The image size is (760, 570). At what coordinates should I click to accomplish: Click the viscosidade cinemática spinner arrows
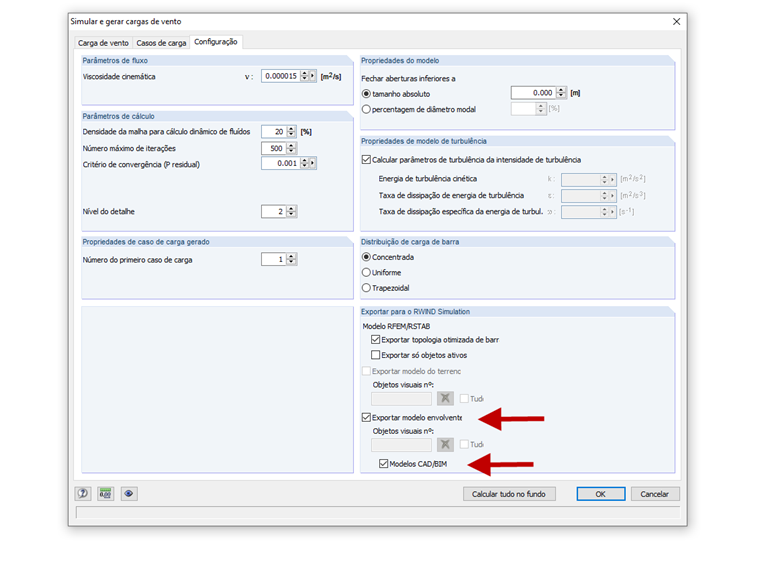pyautogui.click(x=304, y=76)
